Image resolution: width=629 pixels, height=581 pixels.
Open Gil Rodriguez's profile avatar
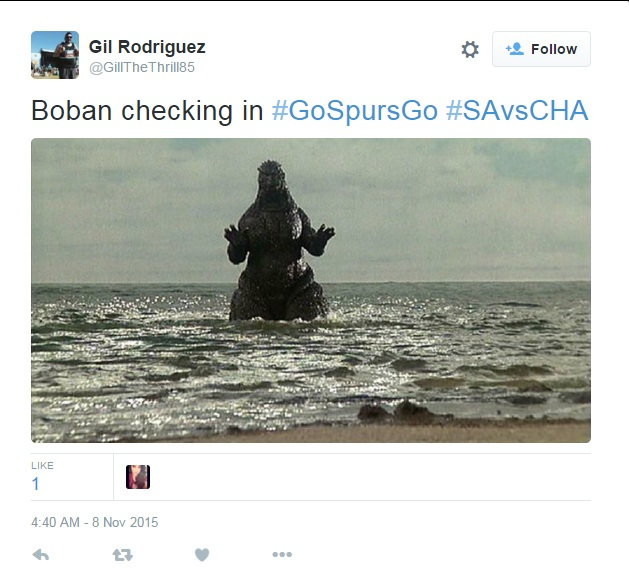click(x=55, y=55)
